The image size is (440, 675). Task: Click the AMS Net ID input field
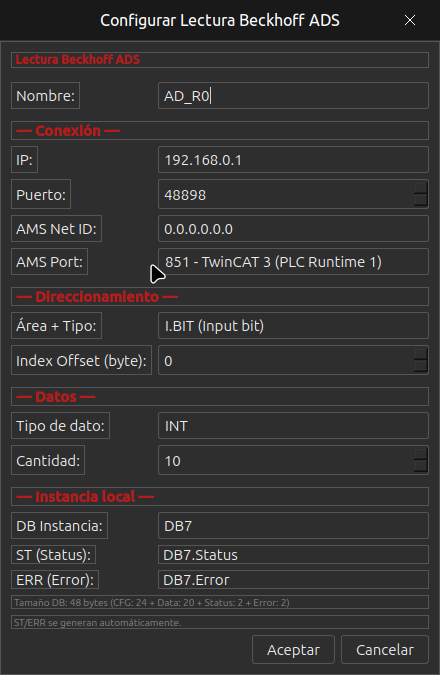293,229
